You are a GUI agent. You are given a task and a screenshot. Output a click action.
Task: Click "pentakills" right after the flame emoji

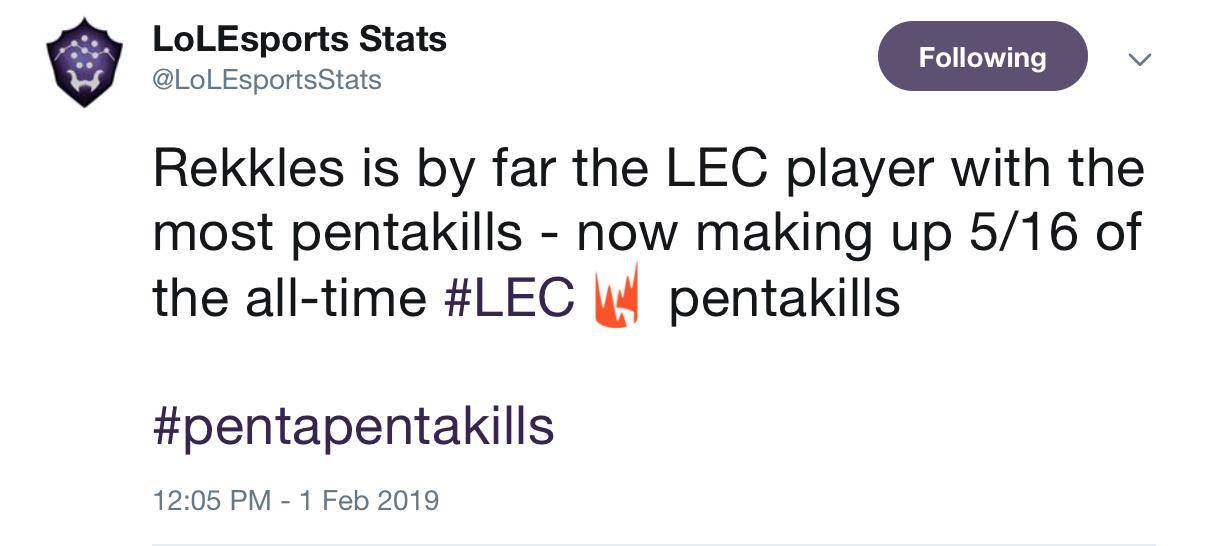click(x=783, y=299)
